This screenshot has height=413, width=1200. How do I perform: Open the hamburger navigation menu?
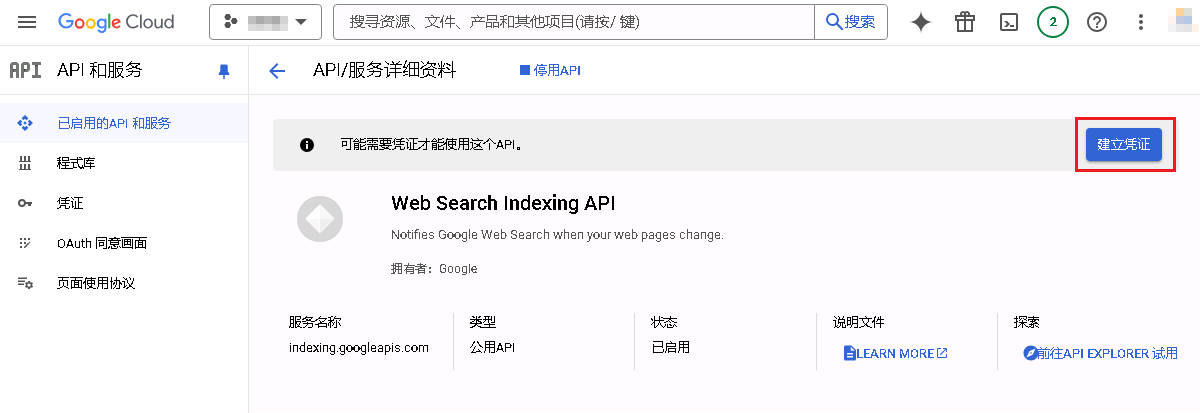pos(27,22)
